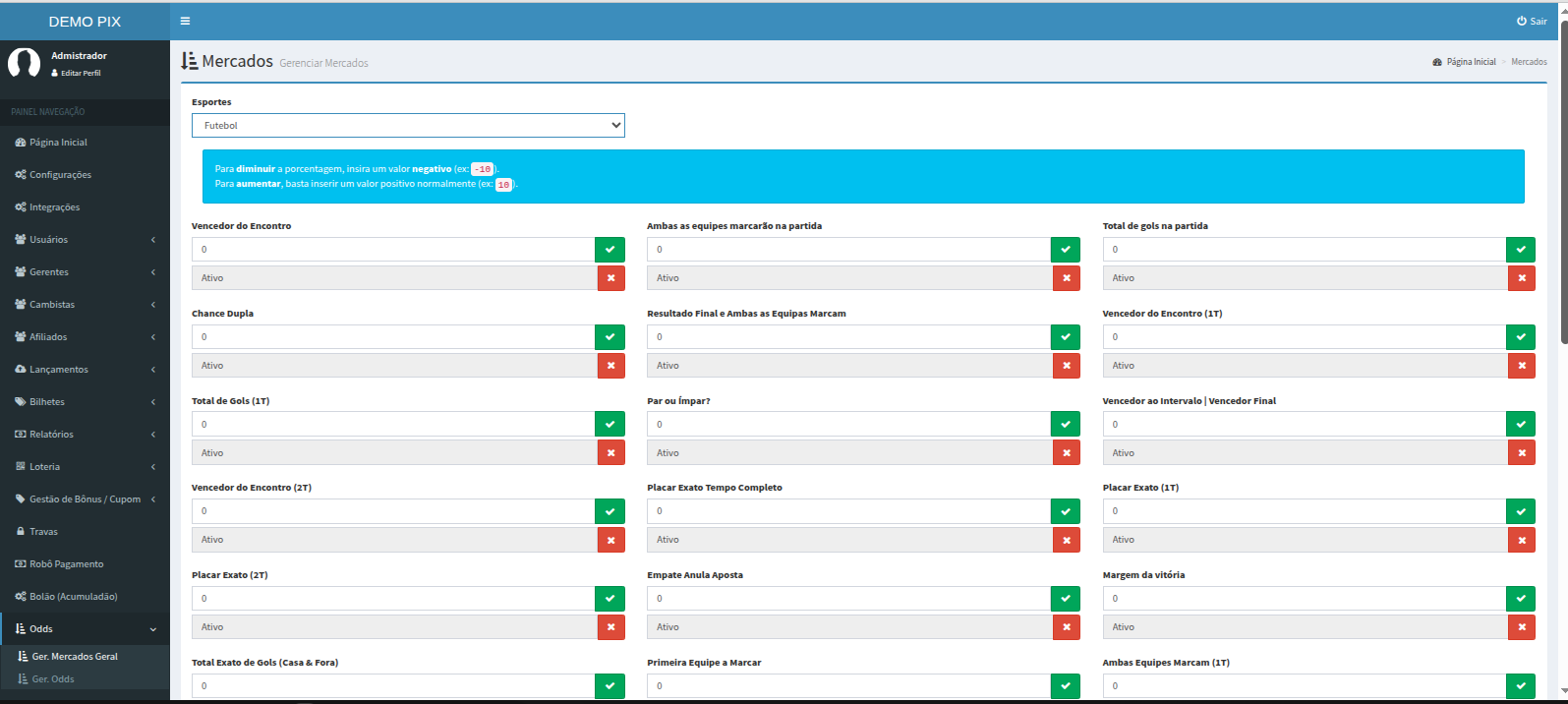Open the Esportes dropdown showing Futebol
The width and height of the screenshot is (1568, 704).
pos(408,126)
